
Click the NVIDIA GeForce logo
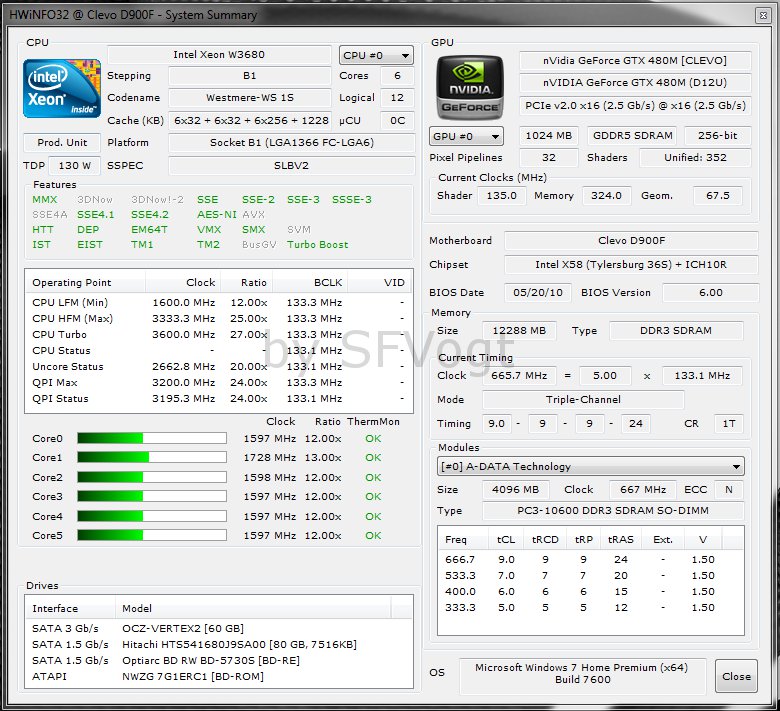pos(470,88)
